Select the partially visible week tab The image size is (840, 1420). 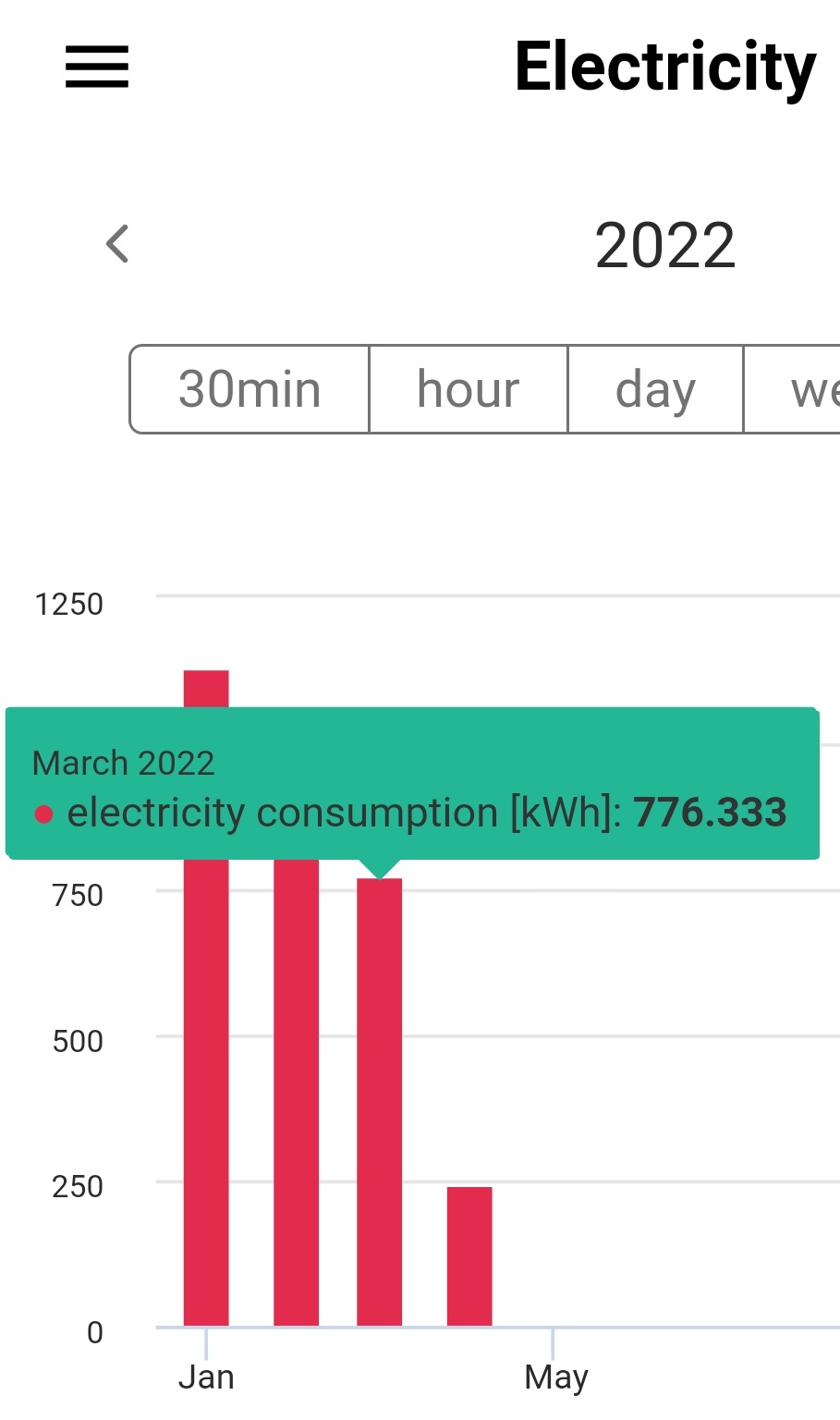click(x=792, y=389)
